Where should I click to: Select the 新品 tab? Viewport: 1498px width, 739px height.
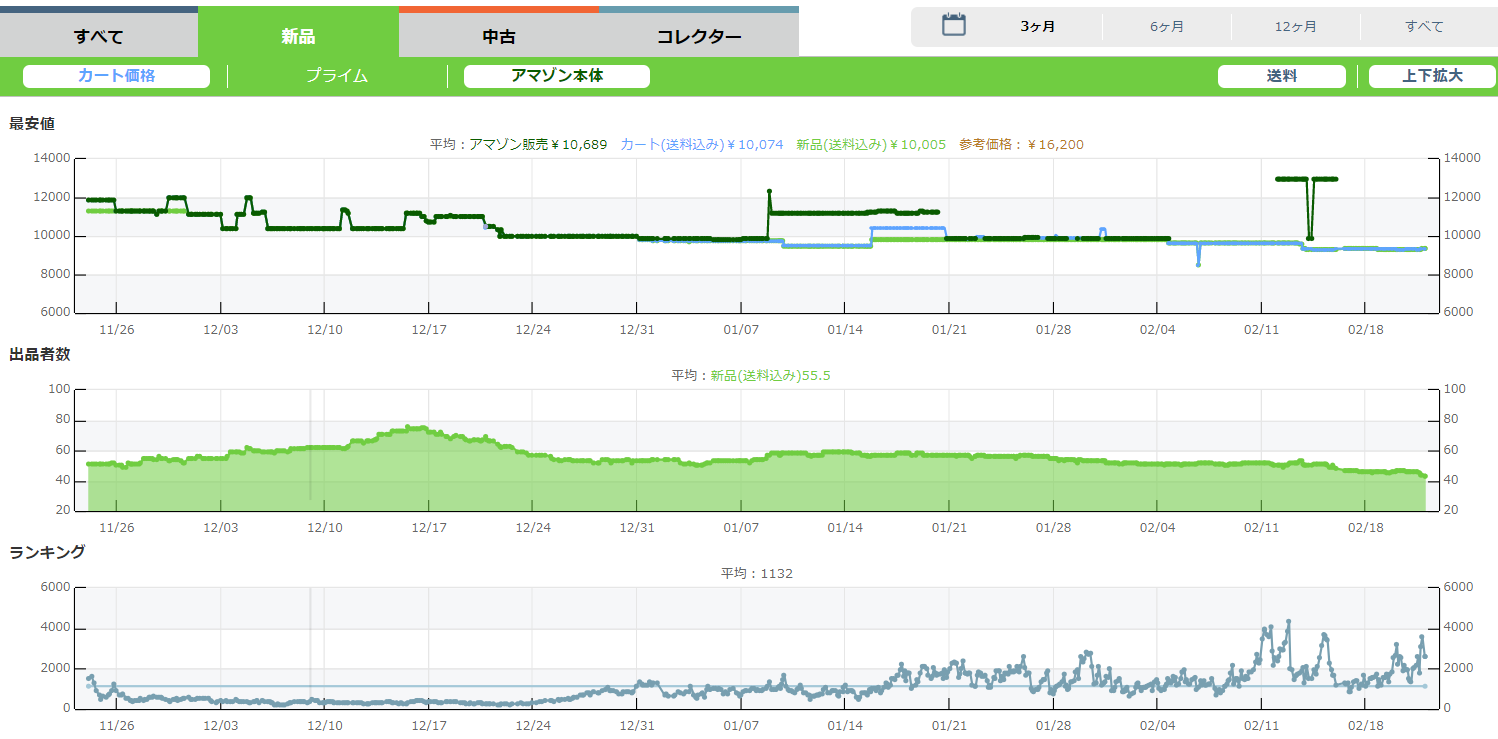[x=298, y=37]
